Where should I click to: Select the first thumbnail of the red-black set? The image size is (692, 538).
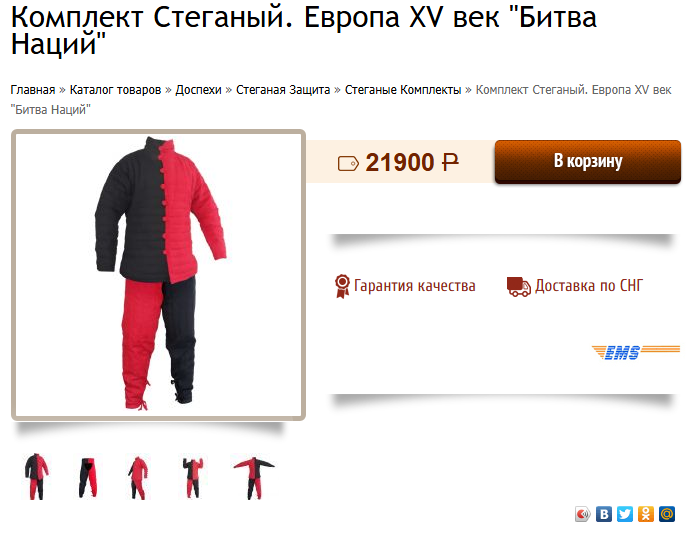click(36, 476)
